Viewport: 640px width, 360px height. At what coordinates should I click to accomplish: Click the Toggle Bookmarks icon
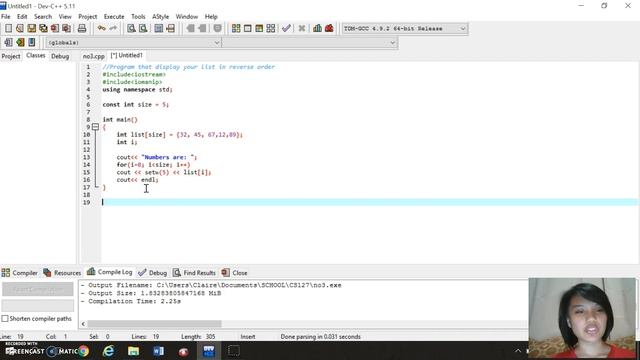pos(20,42)
